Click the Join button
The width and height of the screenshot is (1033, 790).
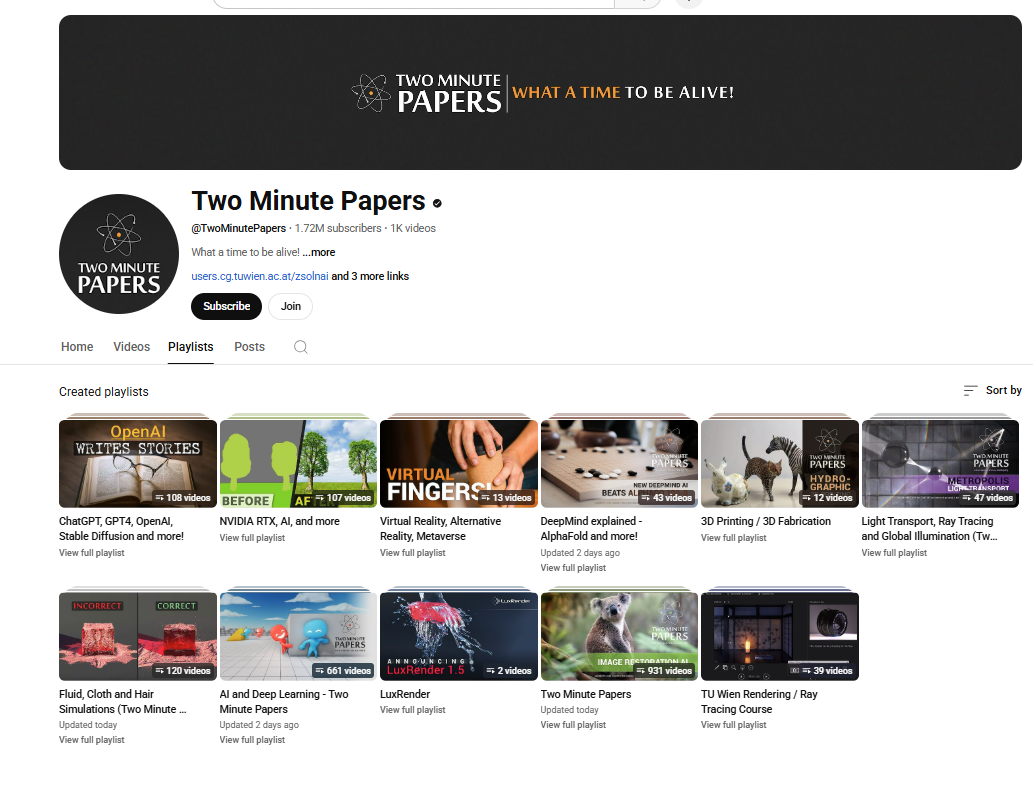(x=290, y=306)
